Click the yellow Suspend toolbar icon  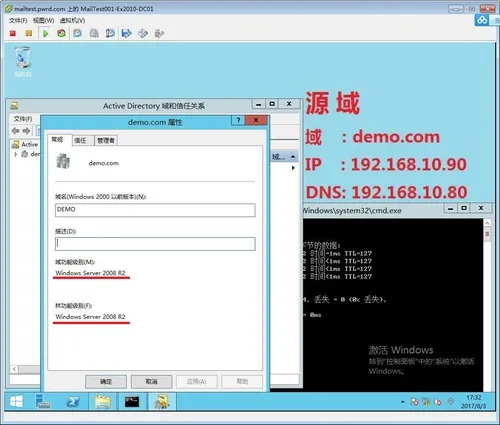click(29, 33)
